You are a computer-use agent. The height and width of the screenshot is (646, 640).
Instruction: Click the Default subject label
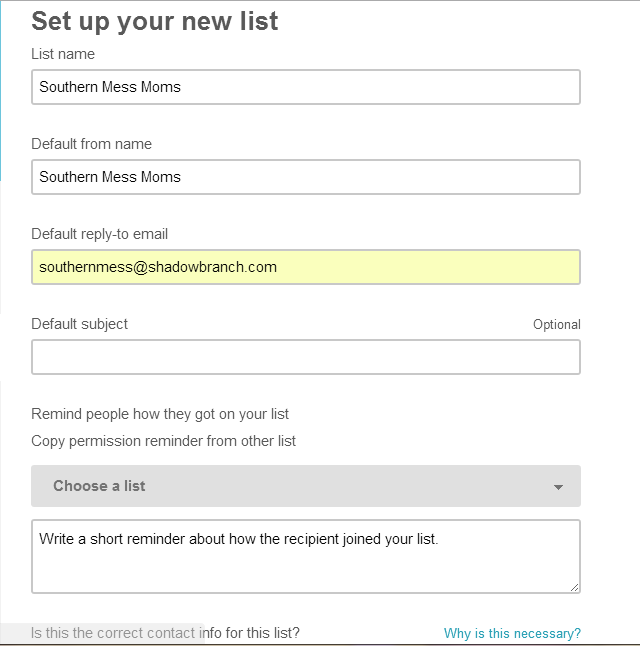79,324
